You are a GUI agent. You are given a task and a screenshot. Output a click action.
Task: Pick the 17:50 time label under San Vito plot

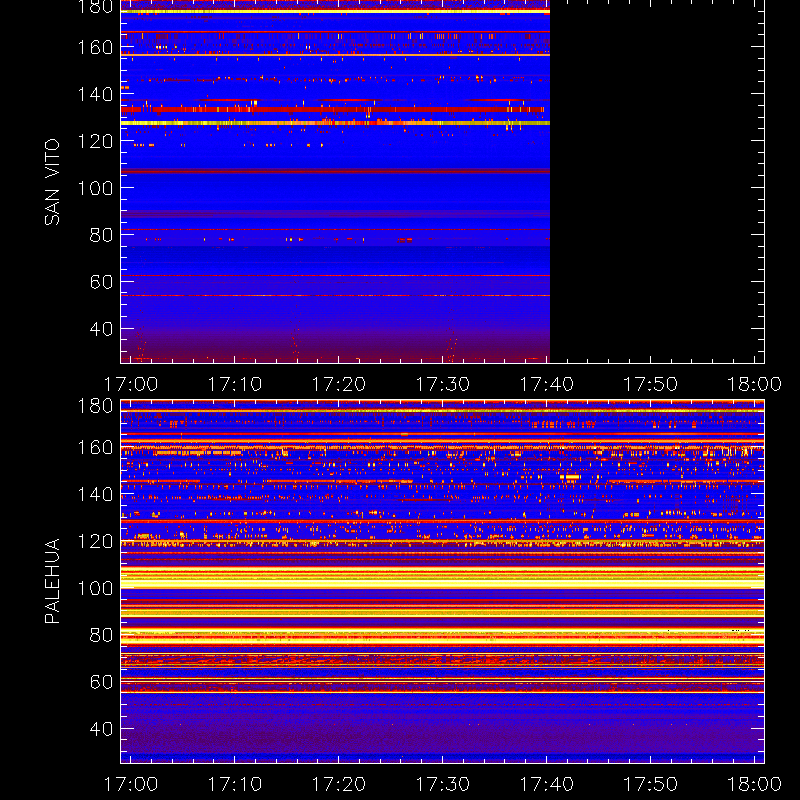[x=651, y=384]
